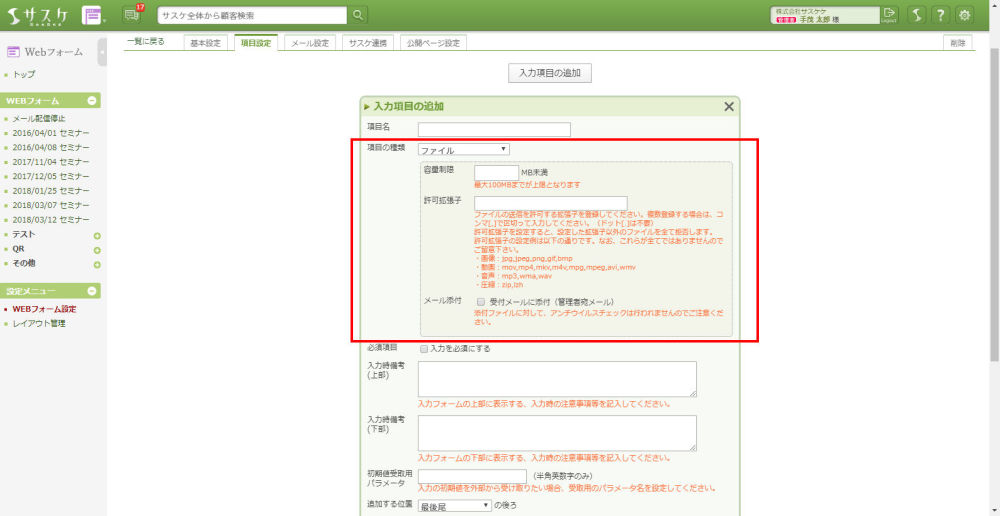This screenshot has height=516, width=1000.
Task: Click the search magnifier icon
Action: [359, 15]
